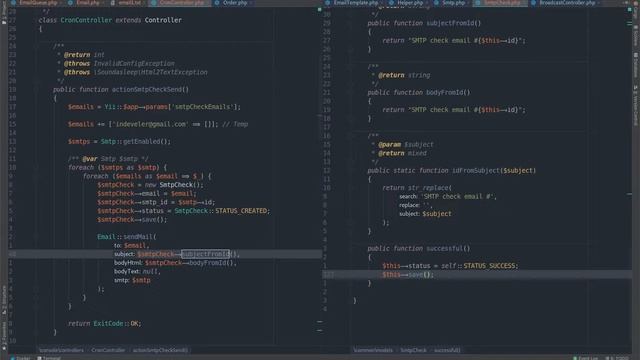640x360 pixels.
Task: Open the Event Log panel
Action: [x=587, y=358]
